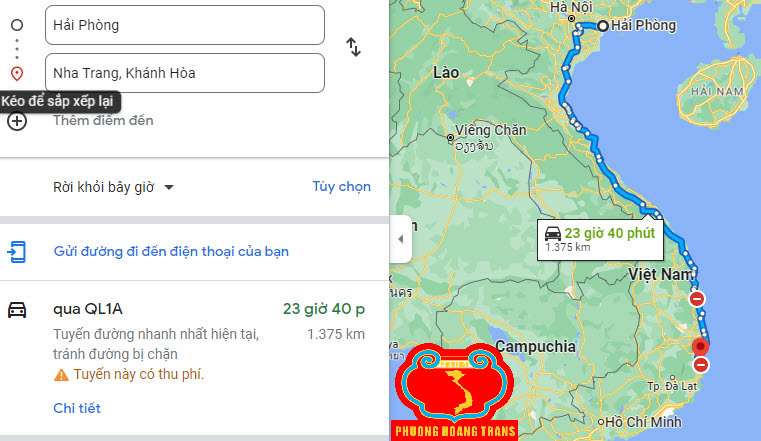Click the lower red road closure icon on map

point(700,365)
